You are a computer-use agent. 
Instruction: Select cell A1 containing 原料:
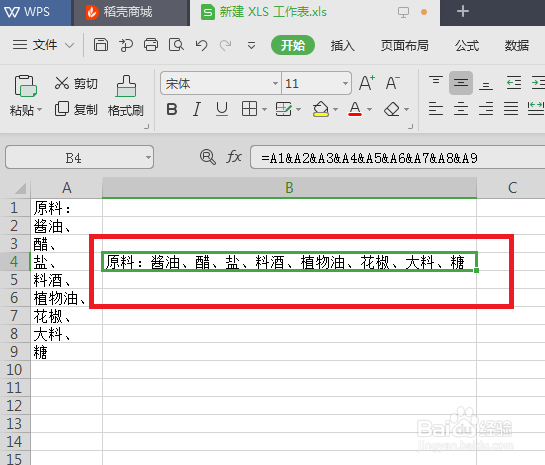point(66,208)
